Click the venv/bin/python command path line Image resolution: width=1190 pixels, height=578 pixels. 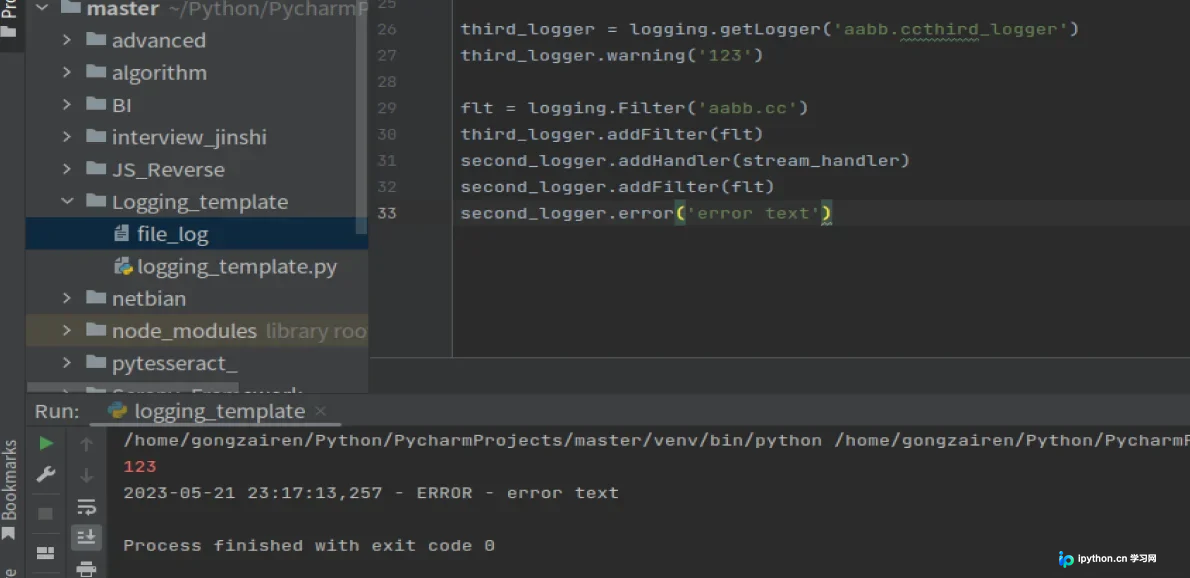coord(656,441)
